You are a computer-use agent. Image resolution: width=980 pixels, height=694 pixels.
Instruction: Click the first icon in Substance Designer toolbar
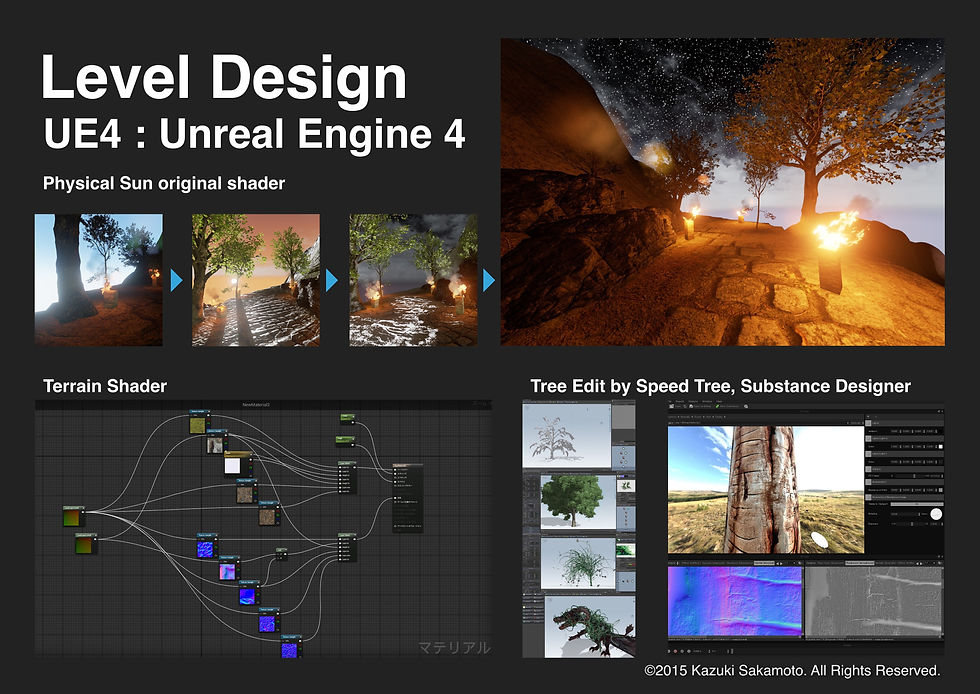[671, 406]
